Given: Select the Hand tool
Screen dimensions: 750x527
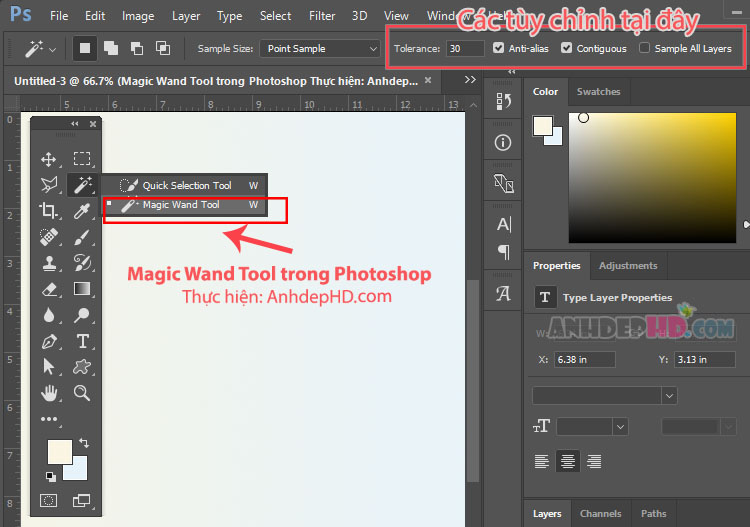Looking at the screenshot, I should click(49, 393).
